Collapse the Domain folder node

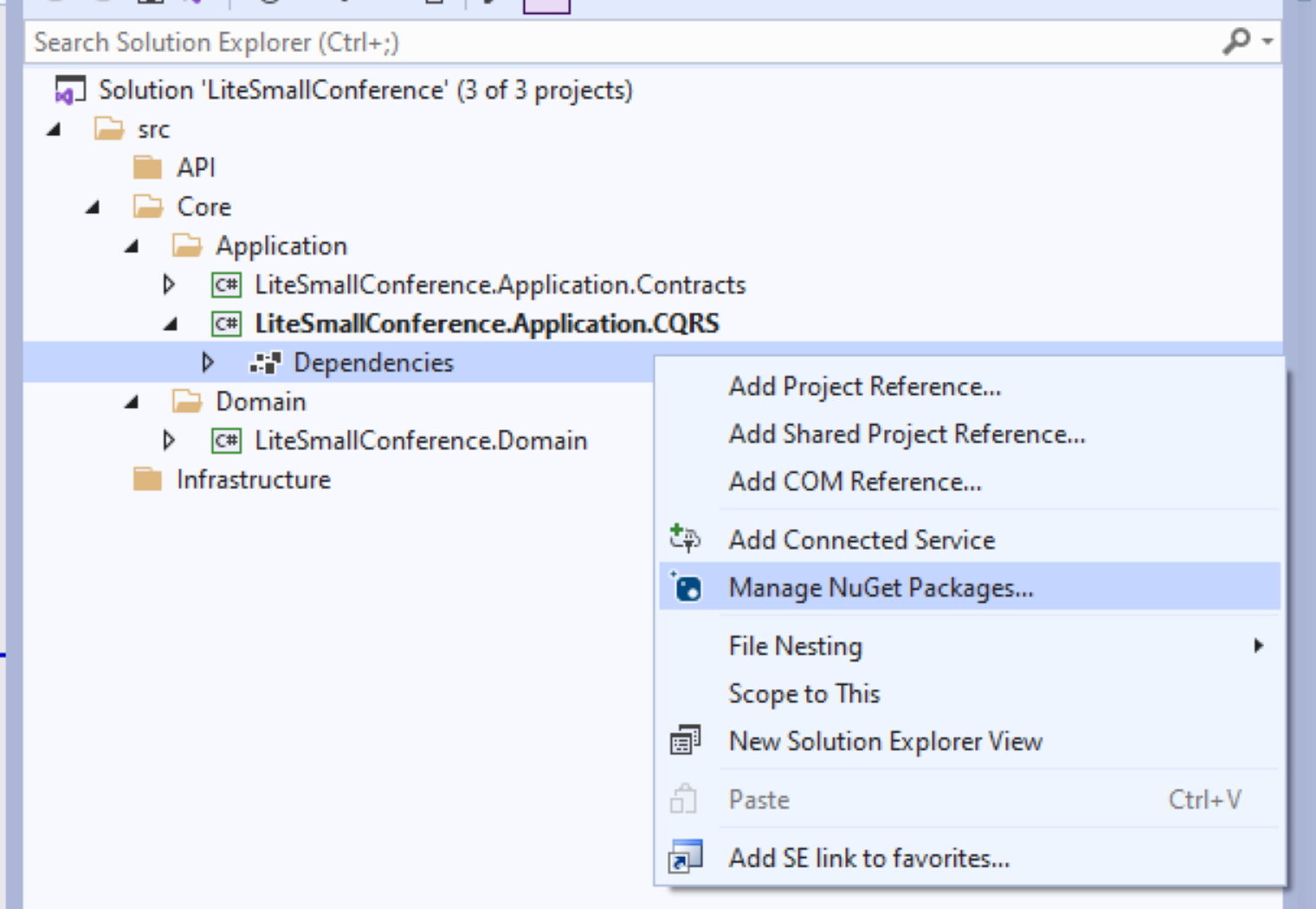132,403
